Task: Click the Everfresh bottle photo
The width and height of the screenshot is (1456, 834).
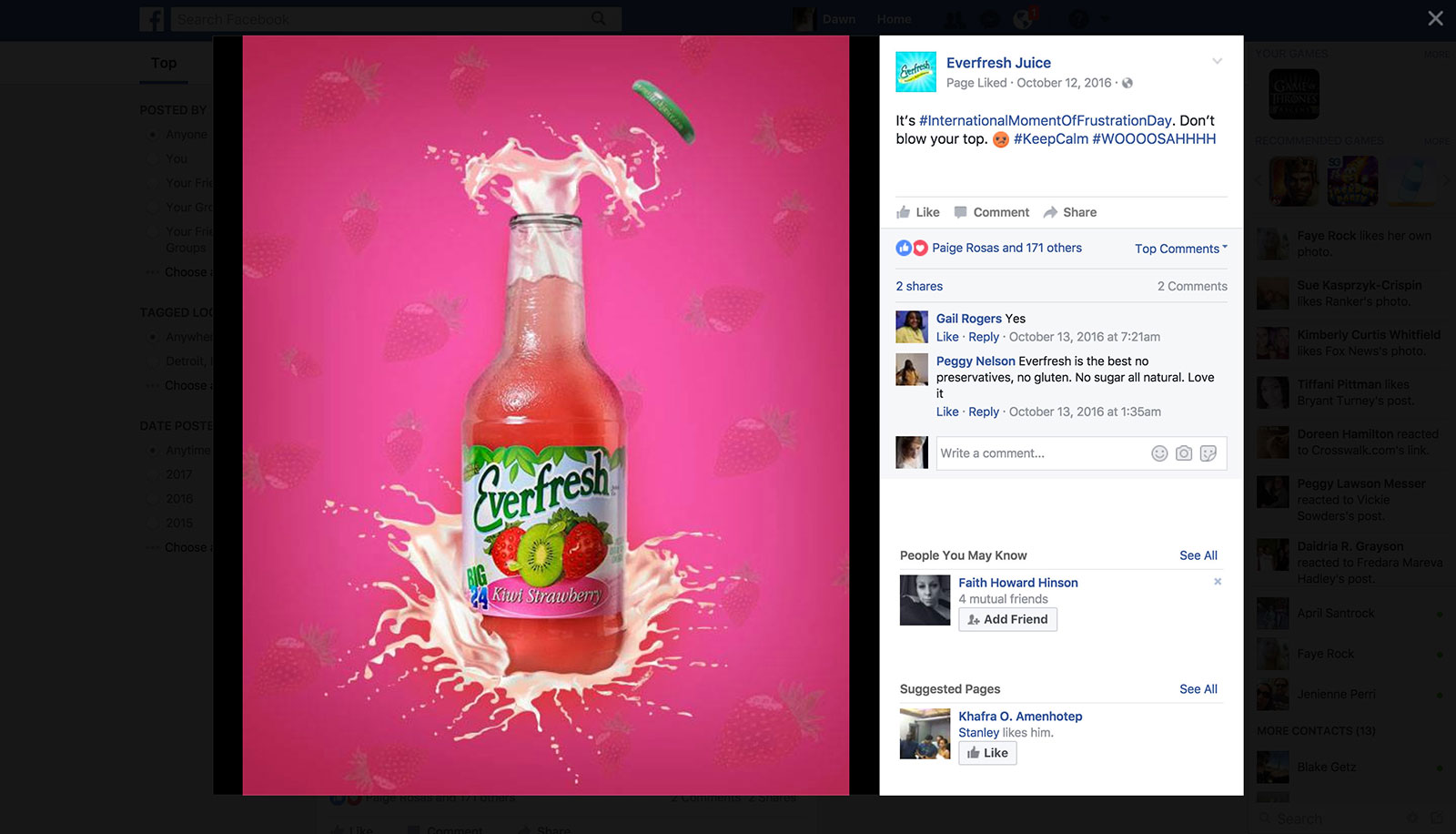Action: [x=545, y=415]
